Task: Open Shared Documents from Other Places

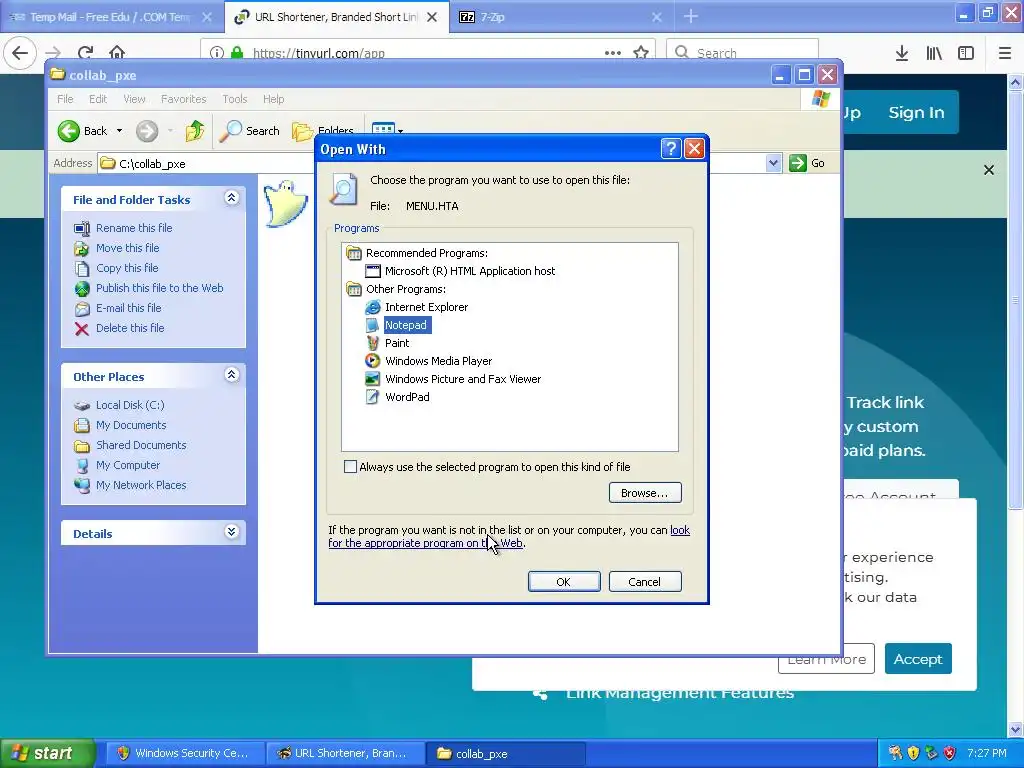Action: (141, 445)
